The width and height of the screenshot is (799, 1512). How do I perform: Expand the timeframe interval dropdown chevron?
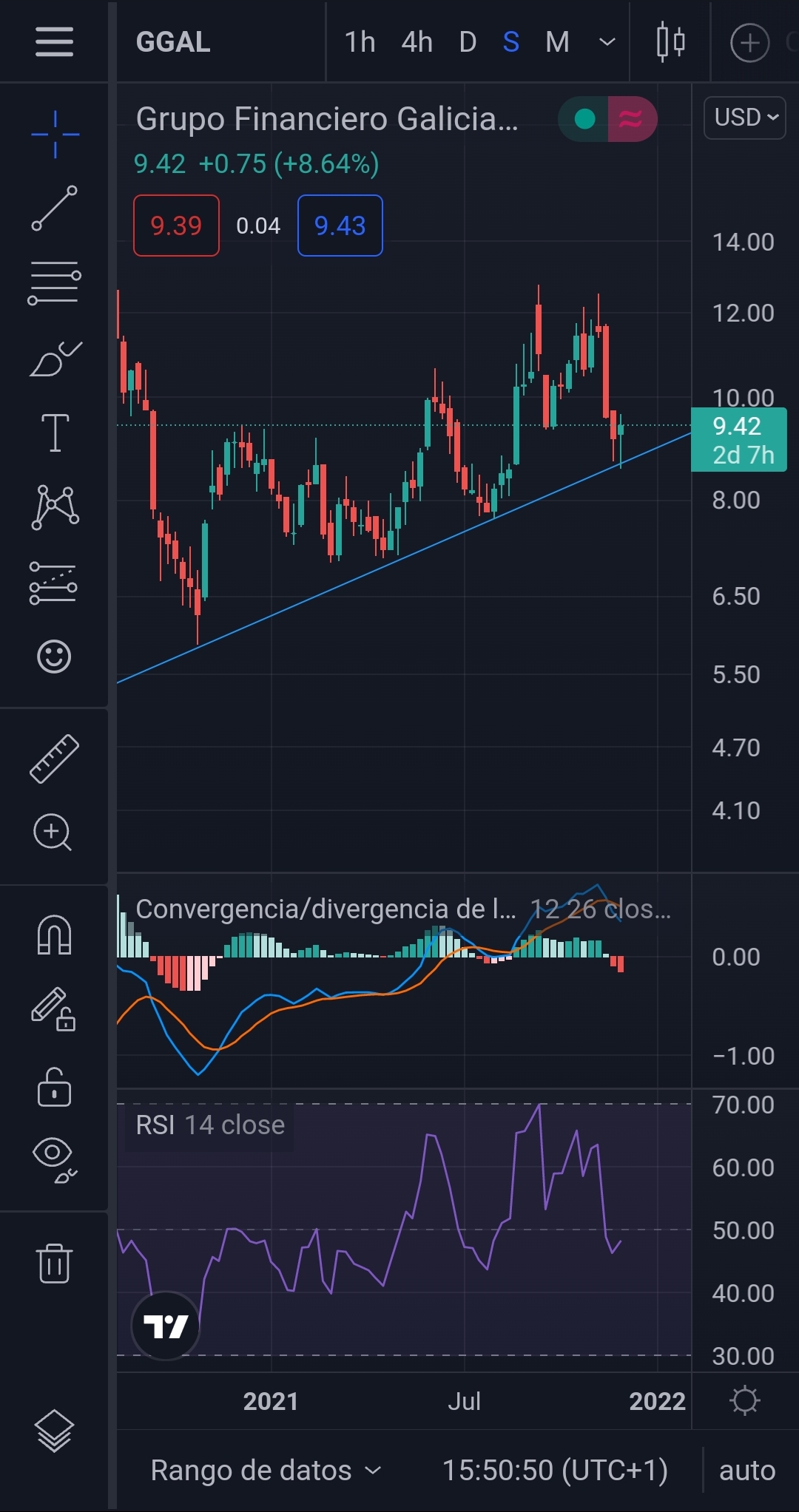(607, 42)
